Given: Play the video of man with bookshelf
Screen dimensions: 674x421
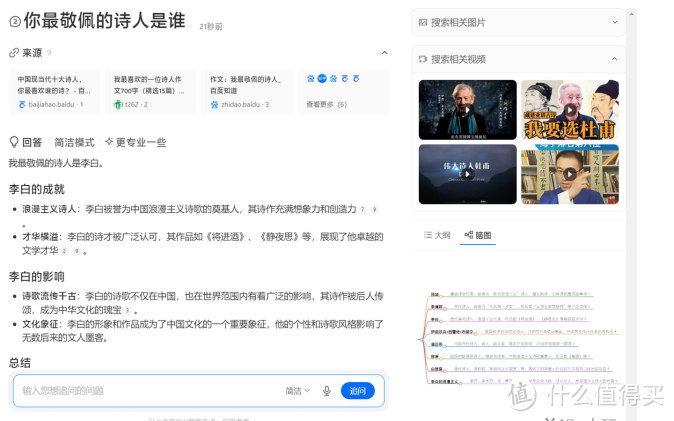Looking at the screenshot, I should (570, 174).
